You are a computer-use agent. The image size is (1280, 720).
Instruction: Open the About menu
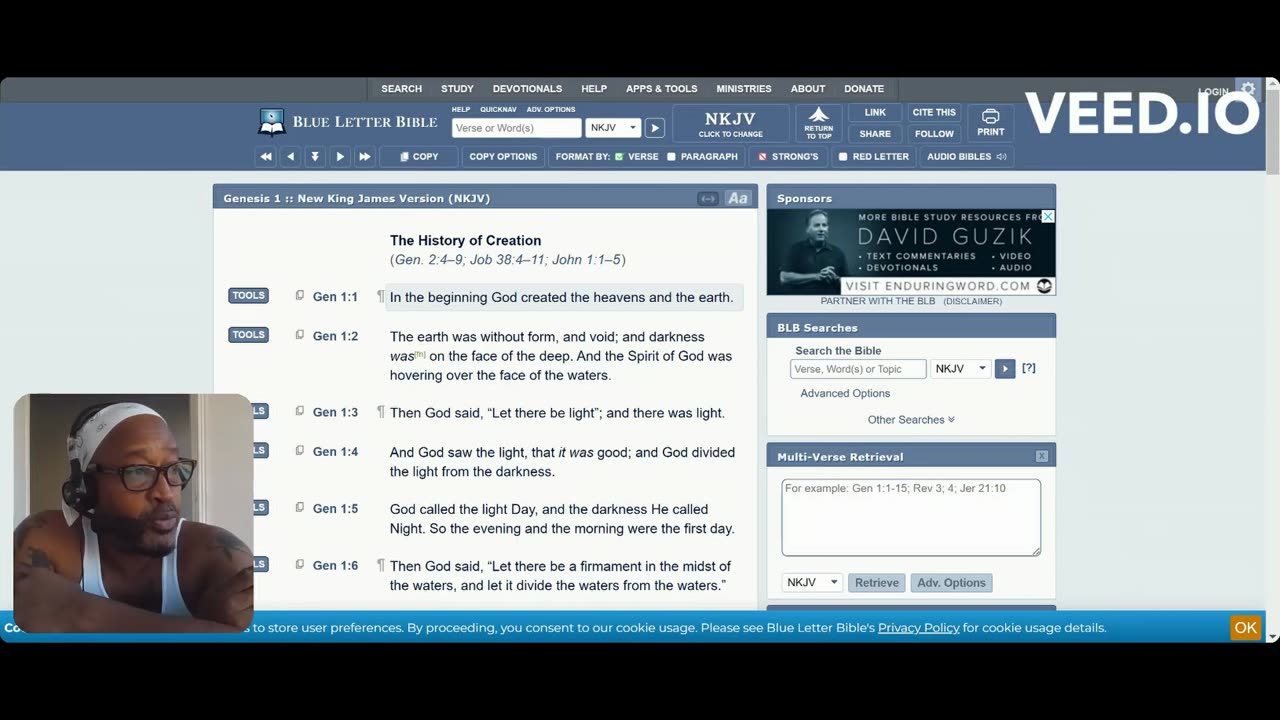[808, 89]
